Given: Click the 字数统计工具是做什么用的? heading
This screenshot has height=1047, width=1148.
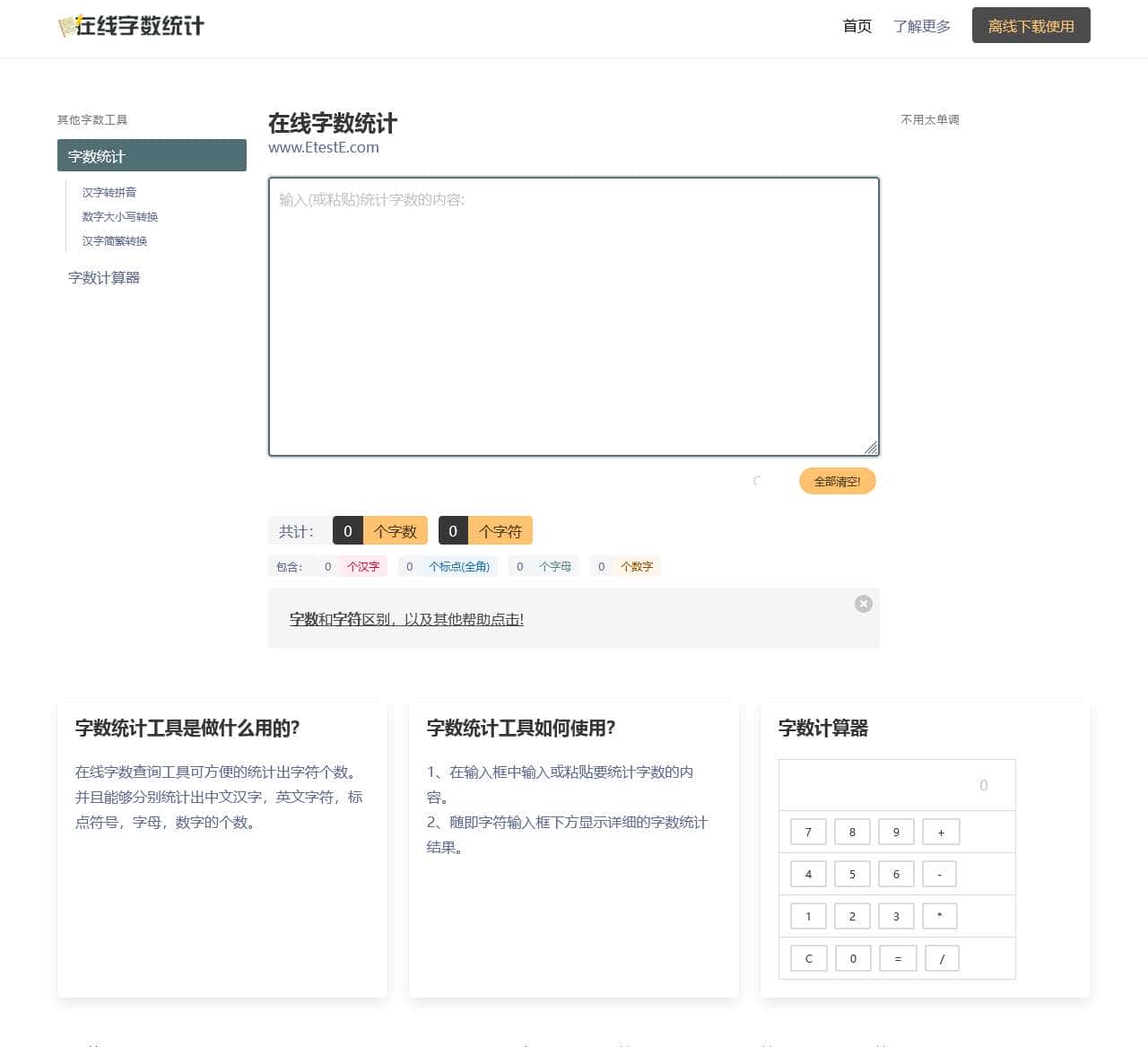Looking at the screenshot, I should (187, 728).
